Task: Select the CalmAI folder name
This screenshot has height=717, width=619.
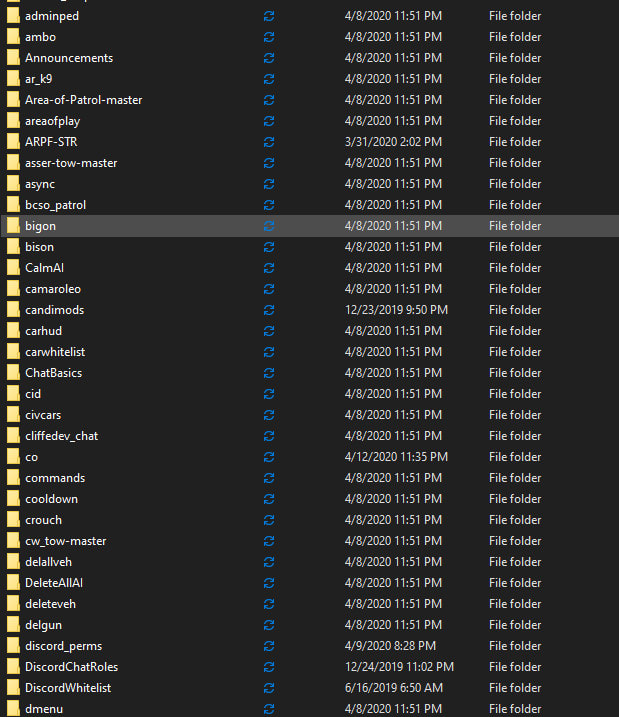Action: 44,268
